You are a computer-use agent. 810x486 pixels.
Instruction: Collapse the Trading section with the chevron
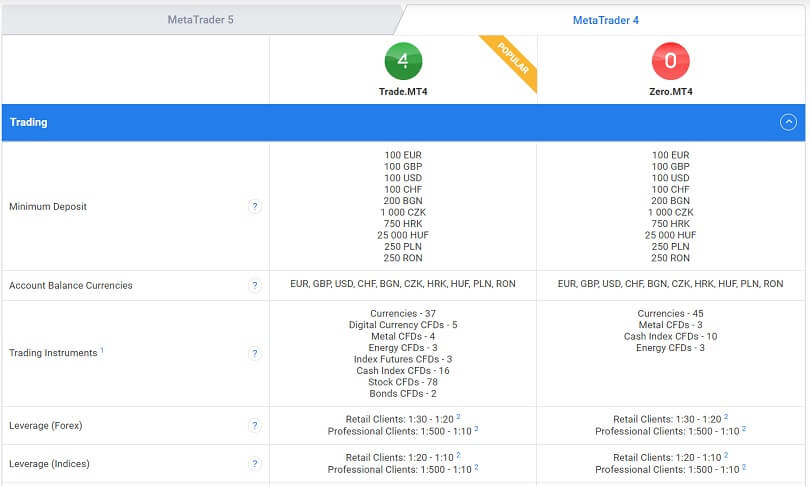788,122
